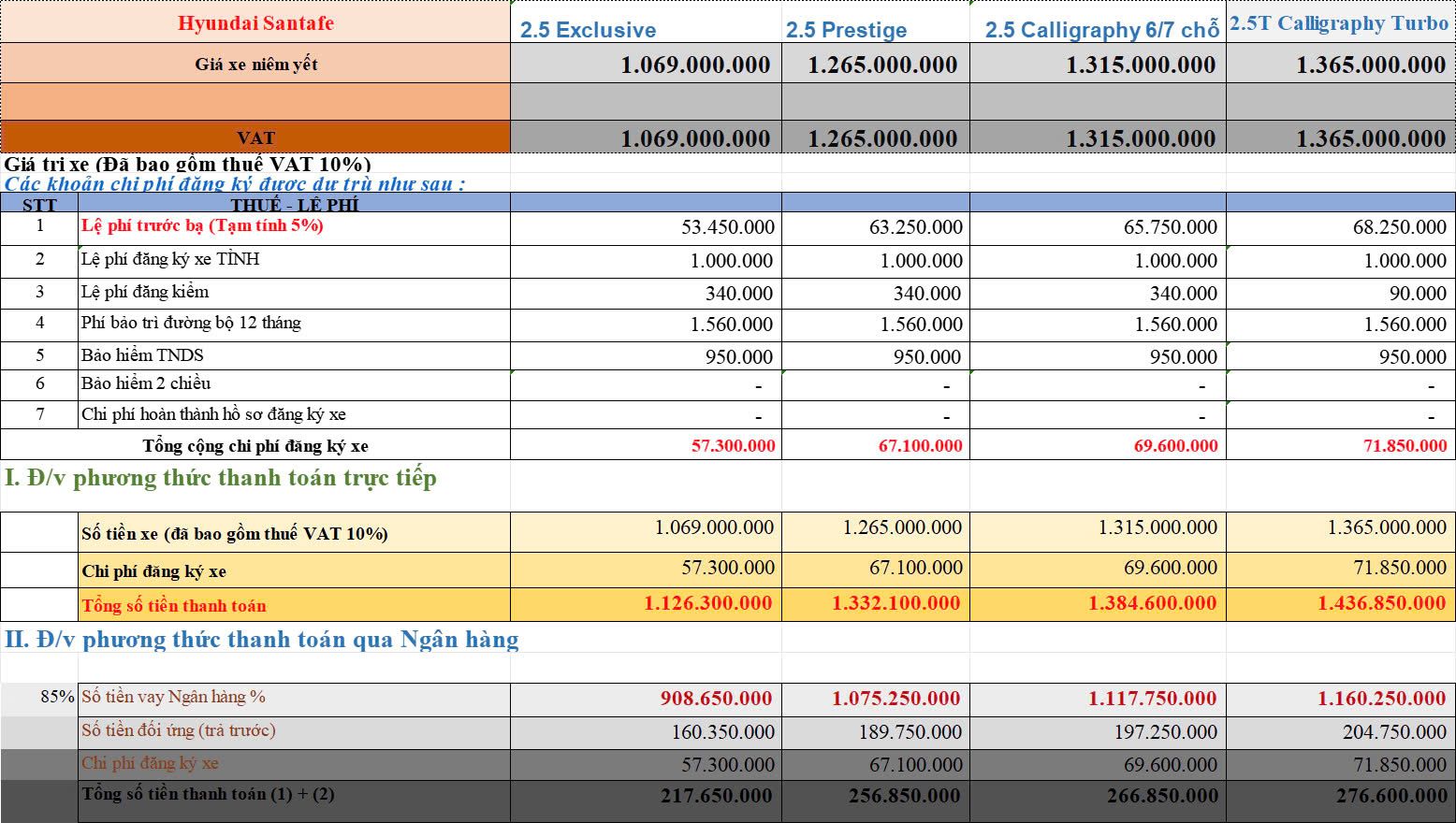The image size is (1456, 823).
Task: Click the red "Lệ phí trước bạ" row label
Action: [x=202, y=225]
